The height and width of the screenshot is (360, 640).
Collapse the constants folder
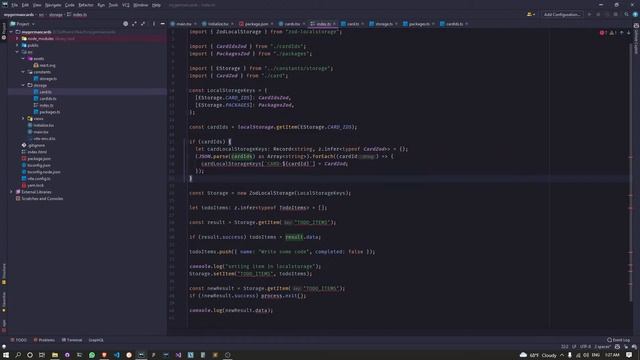(23, 72)
